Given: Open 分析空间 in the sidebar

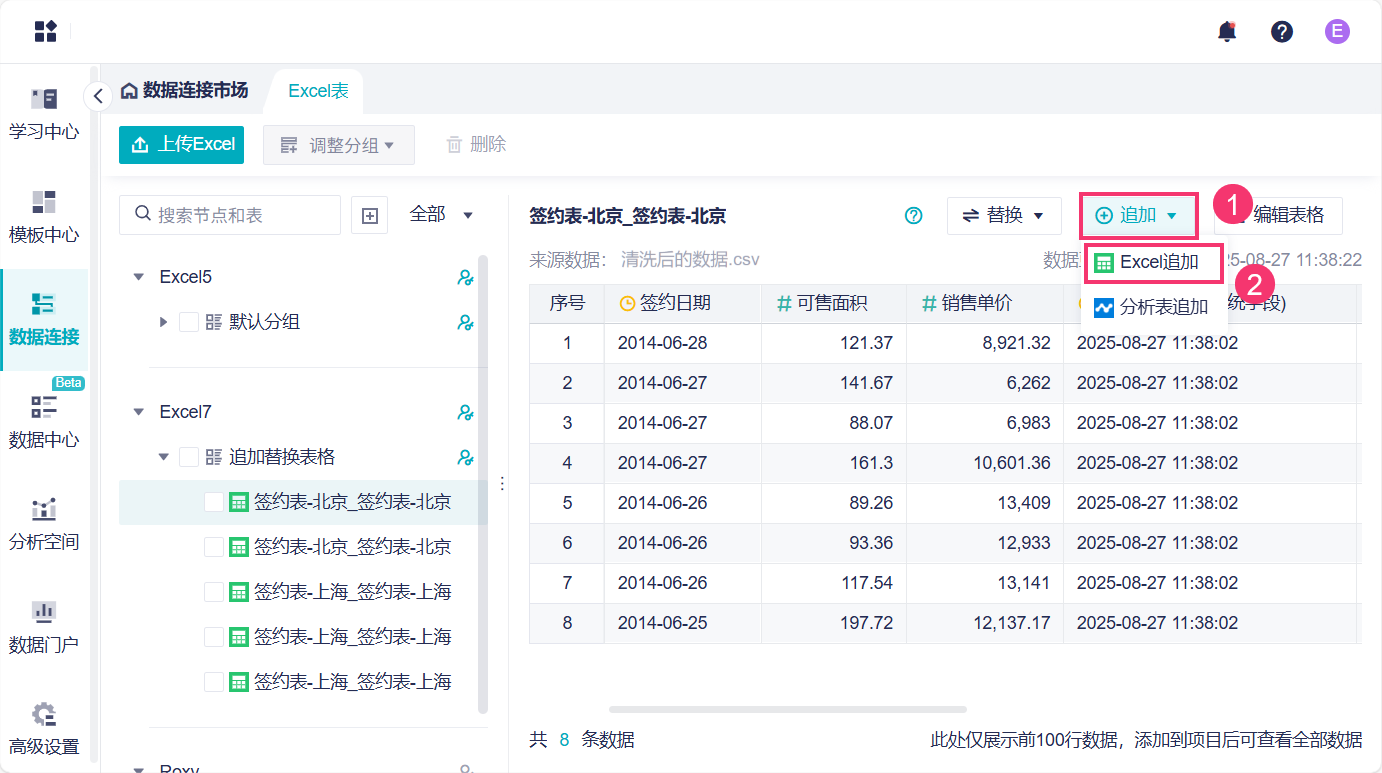Looking at the screenshot, I should point(44,524).
